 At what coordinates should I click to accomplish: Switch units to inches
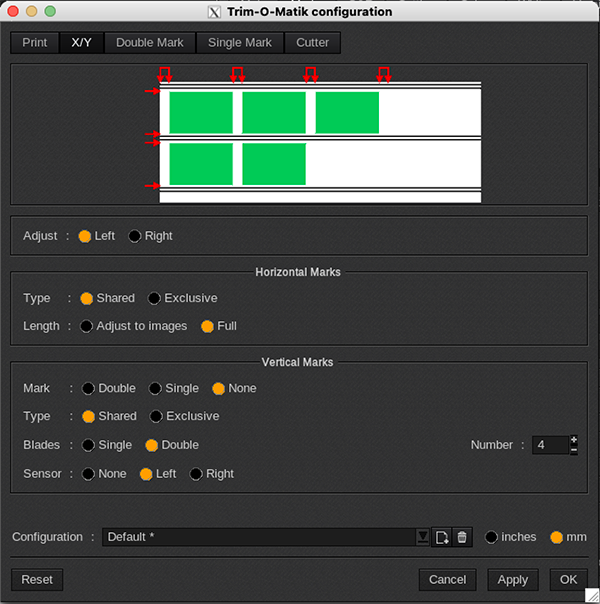(x=492, y=537)
